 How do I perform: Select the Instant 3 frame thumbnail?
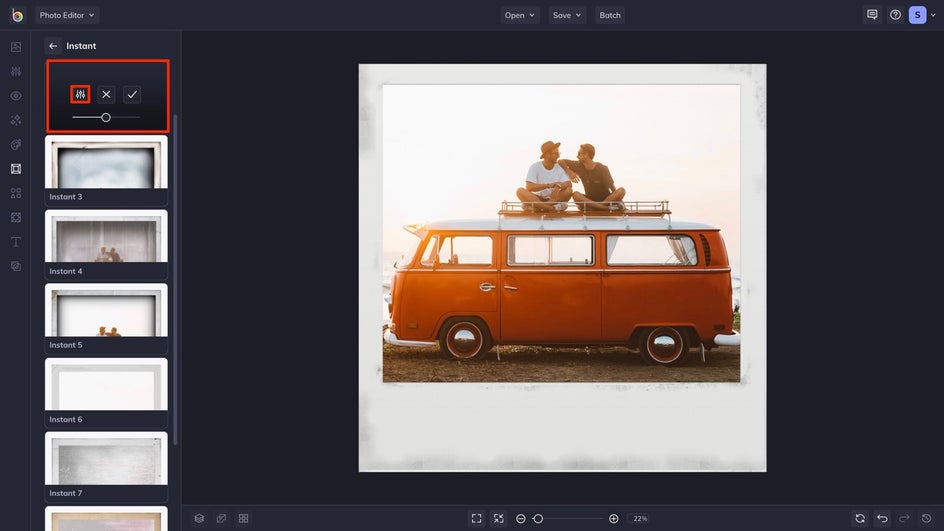107,170
